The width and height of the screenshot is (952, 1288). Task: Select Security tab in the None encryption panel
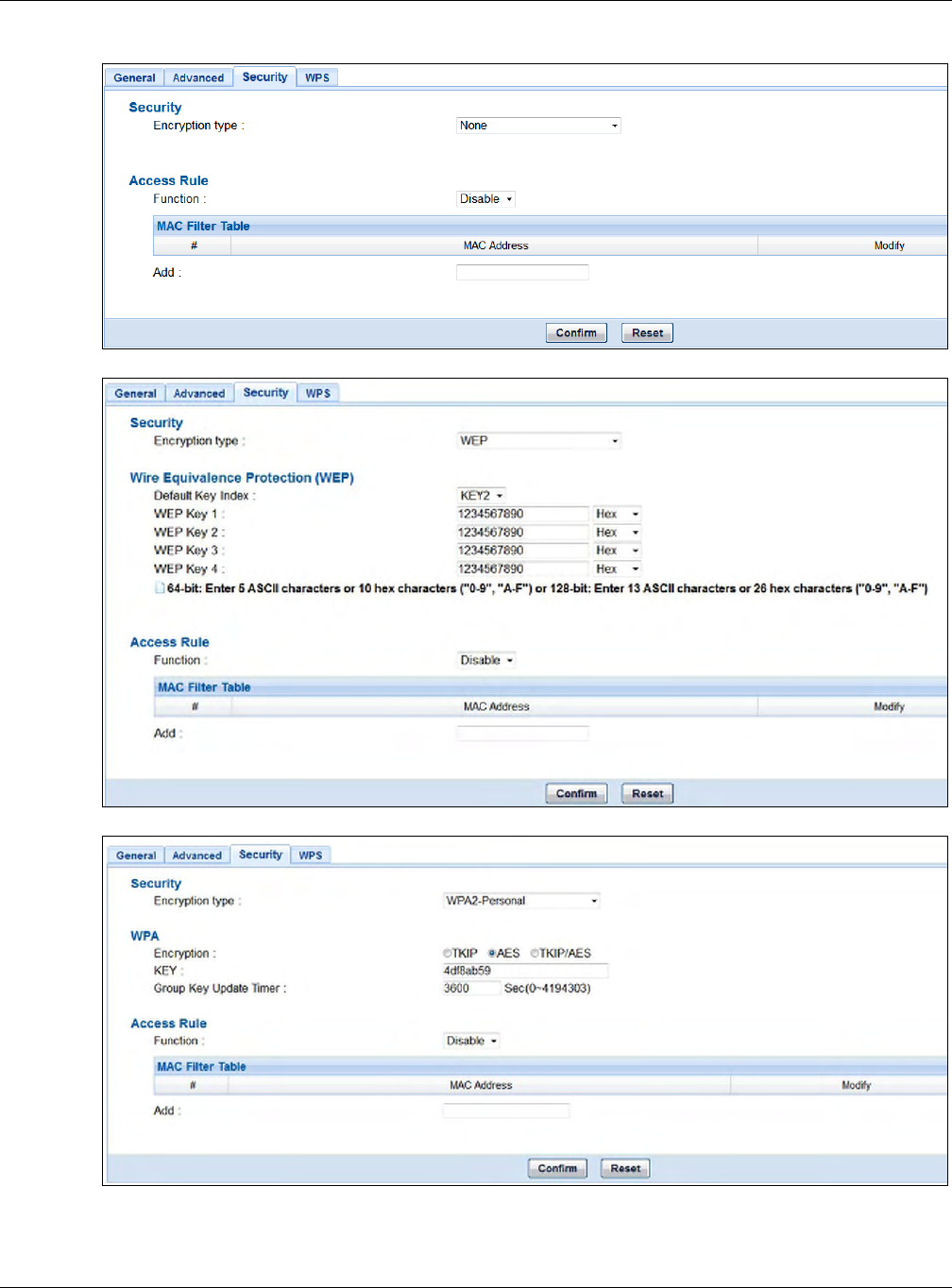pyautogui.click(x=264, y=77)
